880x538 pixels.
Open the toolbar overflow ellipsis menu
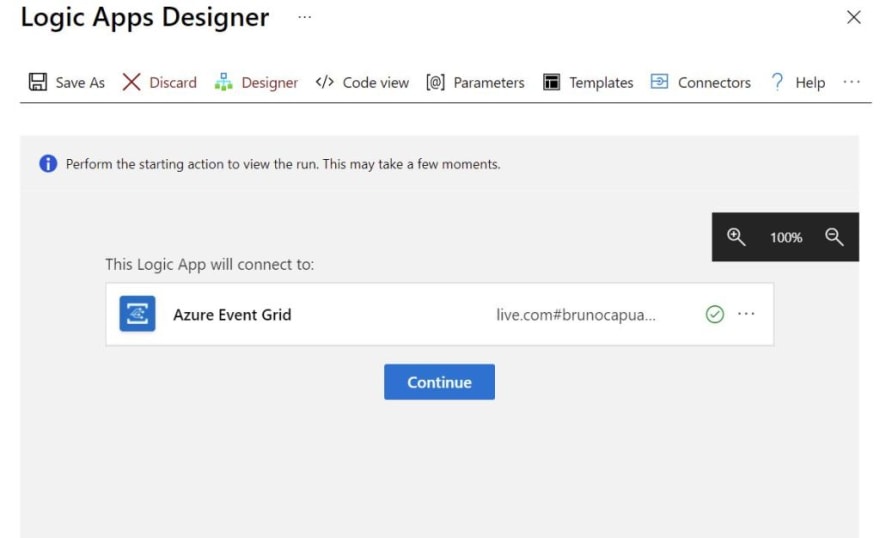pos(851,82)
